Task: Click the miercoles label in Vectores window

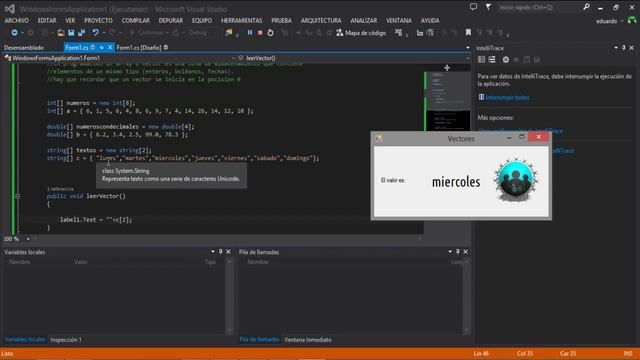Action: (x=456, y=182)
